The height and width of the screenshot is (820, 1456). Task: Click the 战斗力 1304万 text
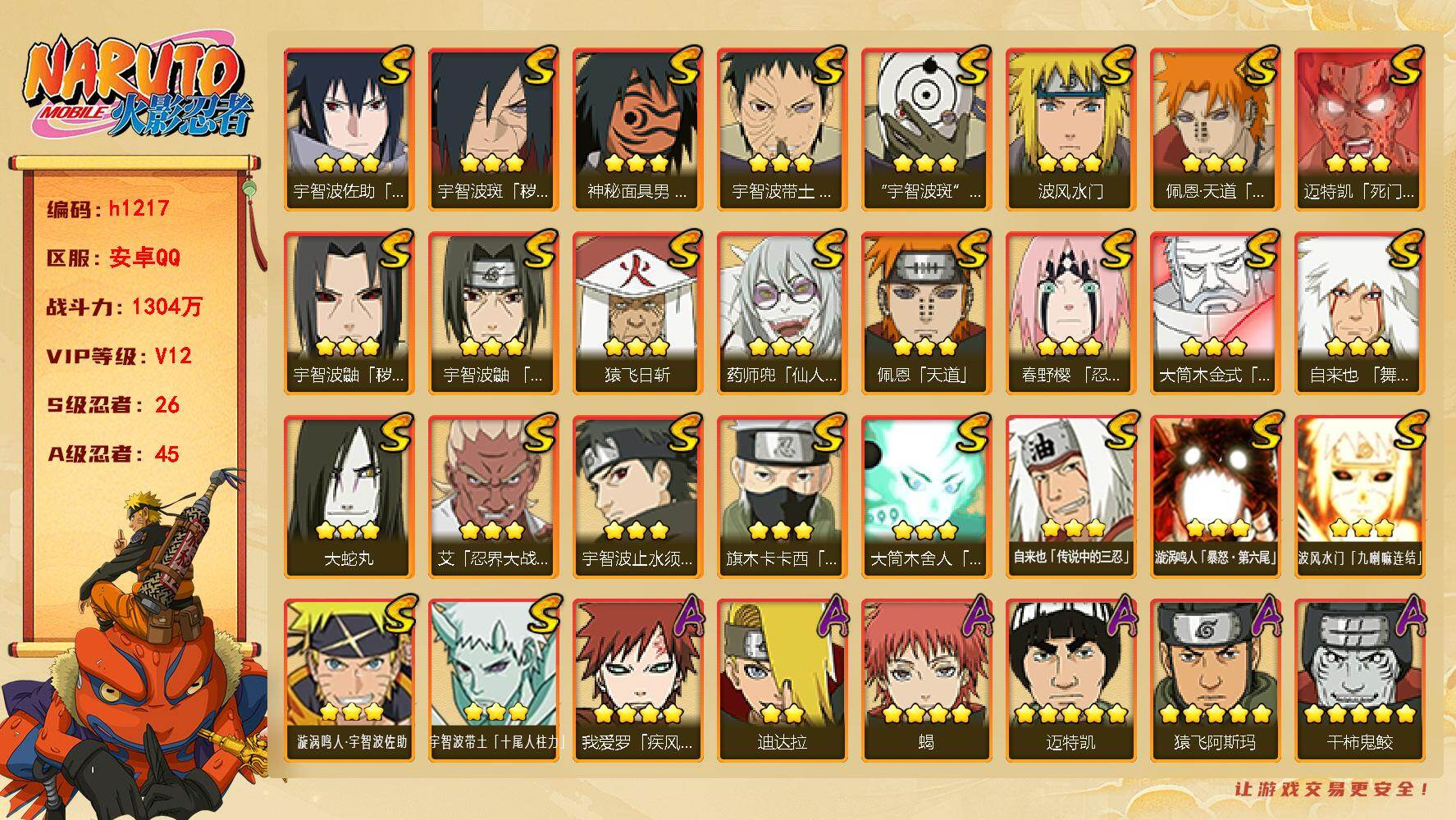(x=125, y=307)
